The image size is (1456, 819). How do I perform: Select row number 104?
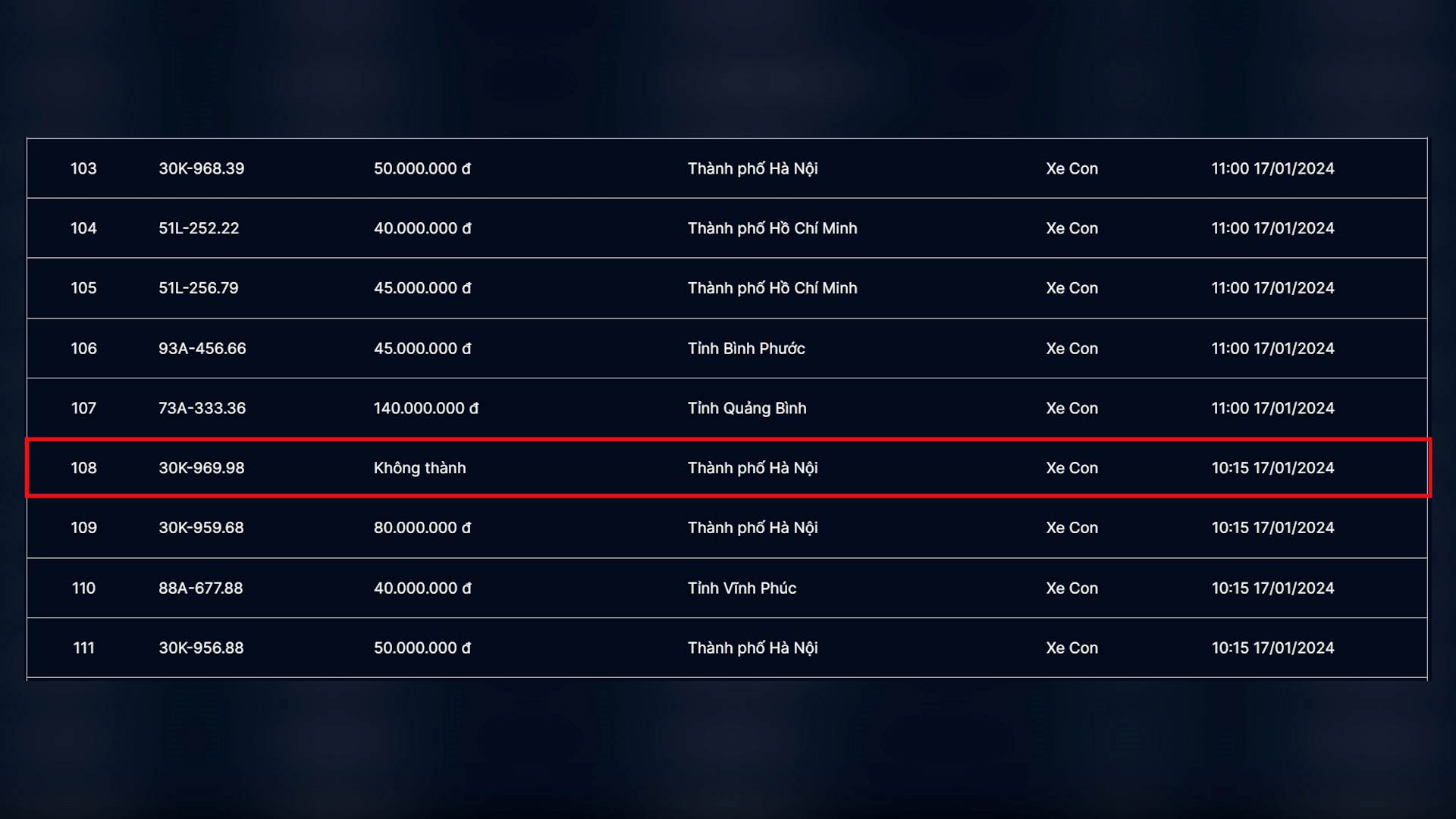[x=83, y=228]
